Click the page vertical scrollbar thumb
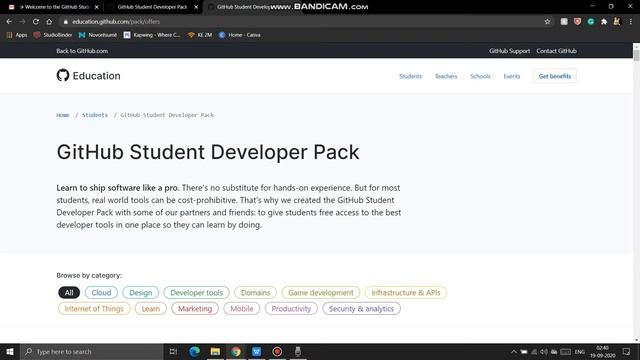This screenshot has height=360, width=640. tap(636, 55)
